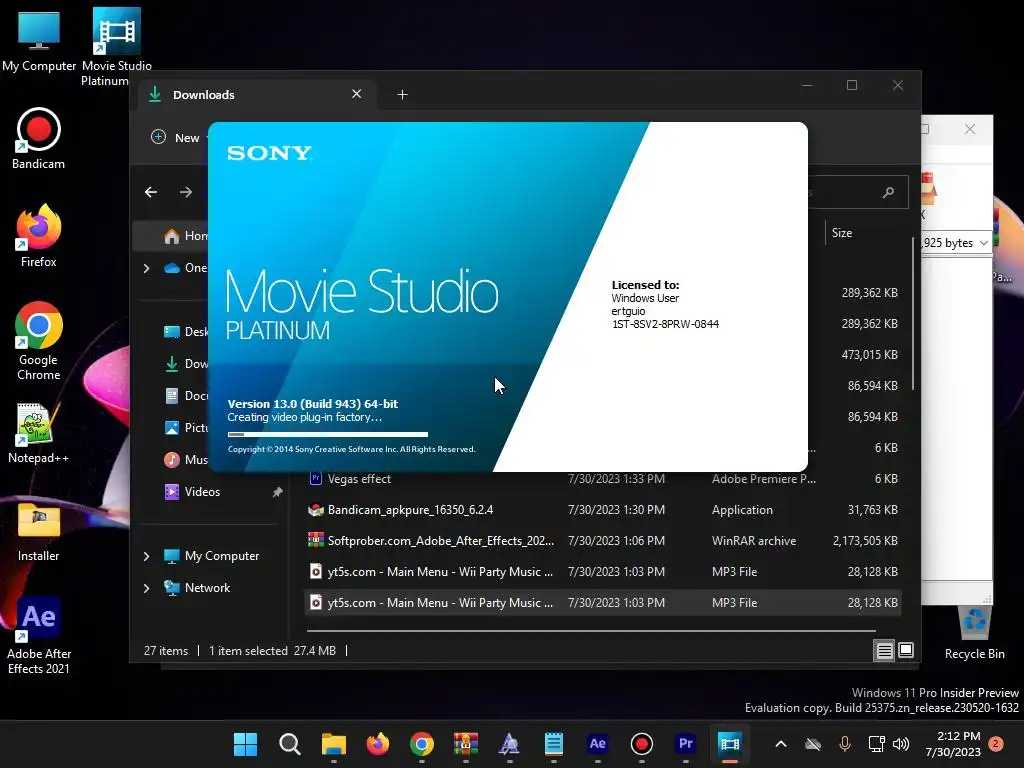Launch Adobe After Effects 2021 shortcut
Viewport: 1024px width, 768px height.
39,635
